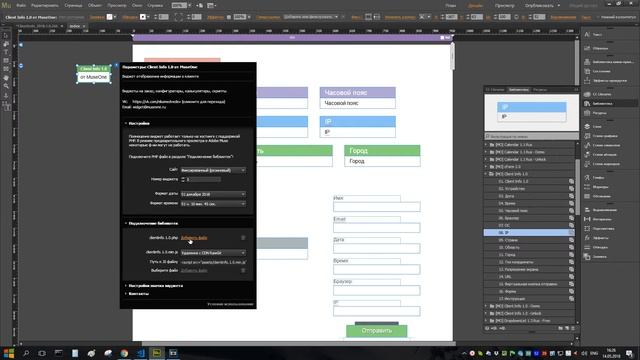Viewport: 640px width, 360px height.
Task: Click Опубликовать in top bar
Action: (539, 6)
